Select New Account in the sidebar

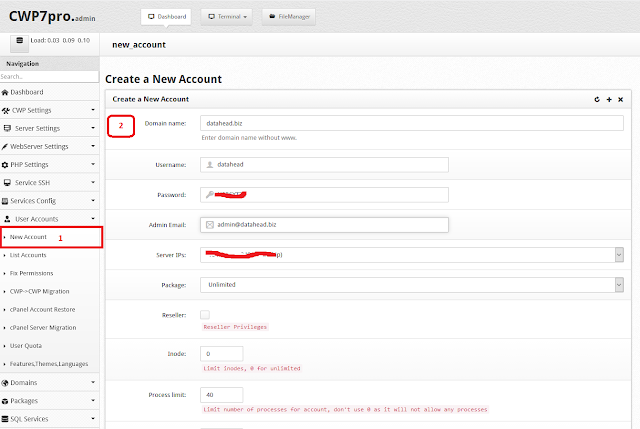[51, 237]
